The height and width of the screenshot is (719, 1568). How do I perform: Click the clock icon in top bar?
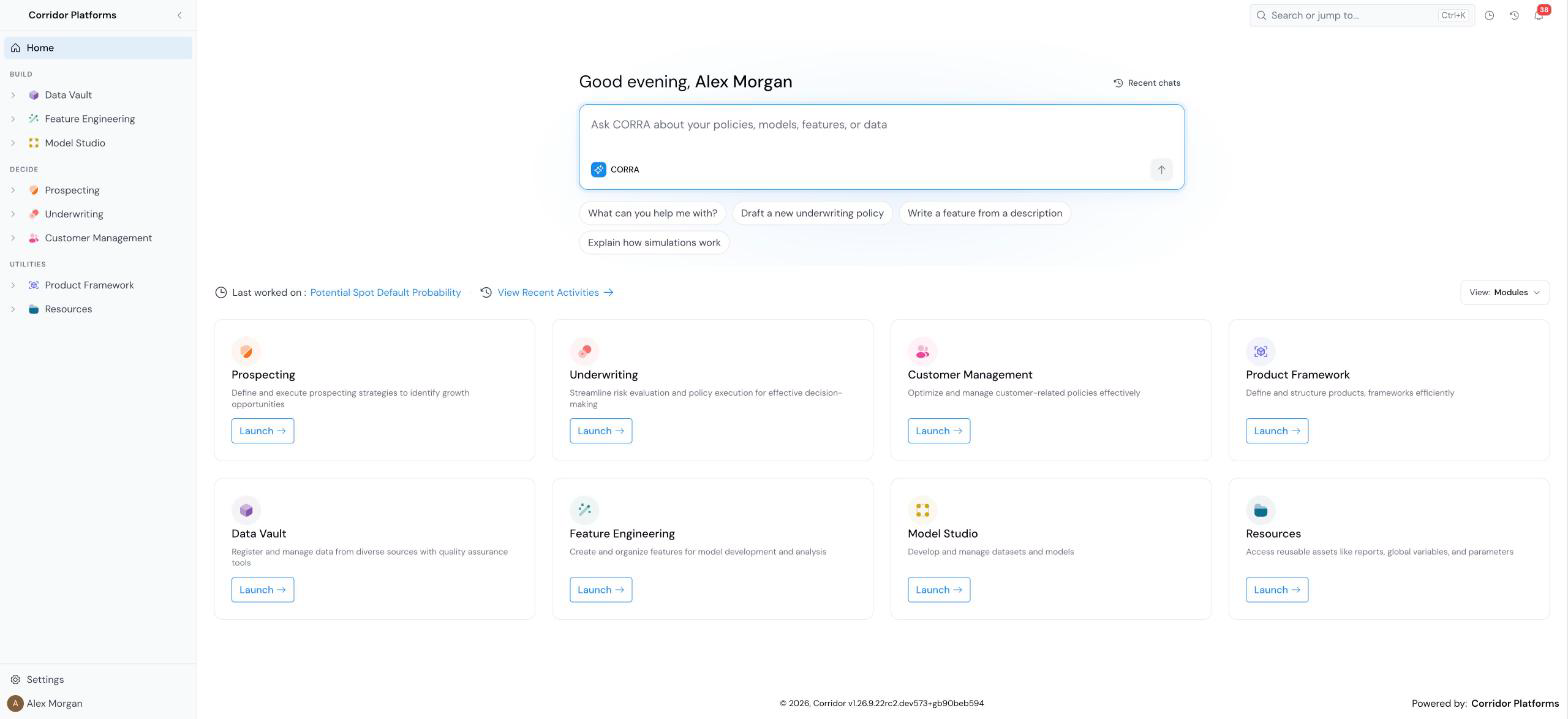point(1489,15)
